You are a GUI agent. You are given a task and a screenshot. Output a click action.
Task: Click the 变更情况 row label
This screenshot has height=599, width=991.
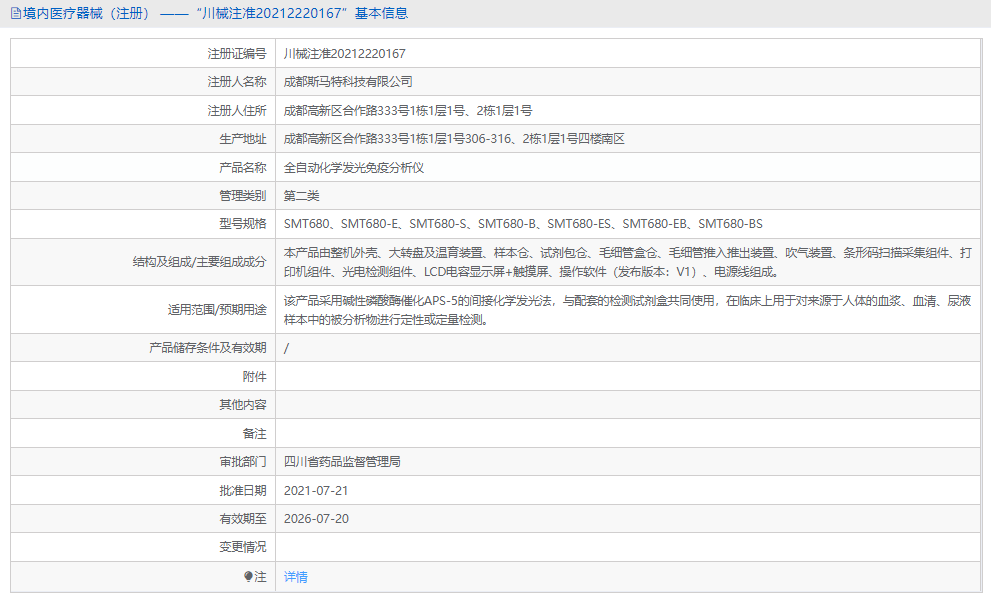point(240,548)
